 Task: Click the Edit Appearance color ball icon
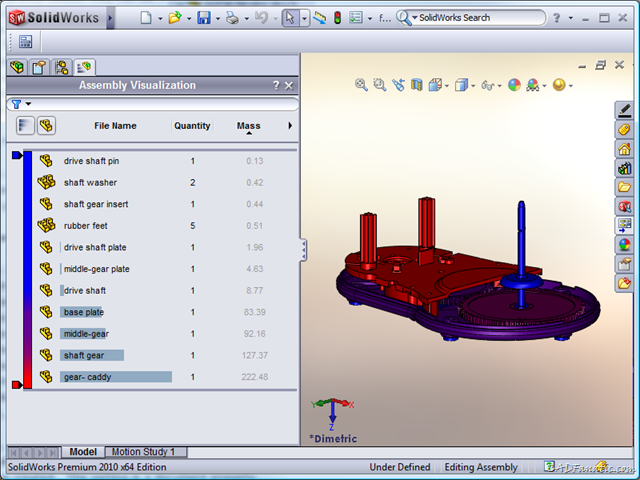click(514, 85)
